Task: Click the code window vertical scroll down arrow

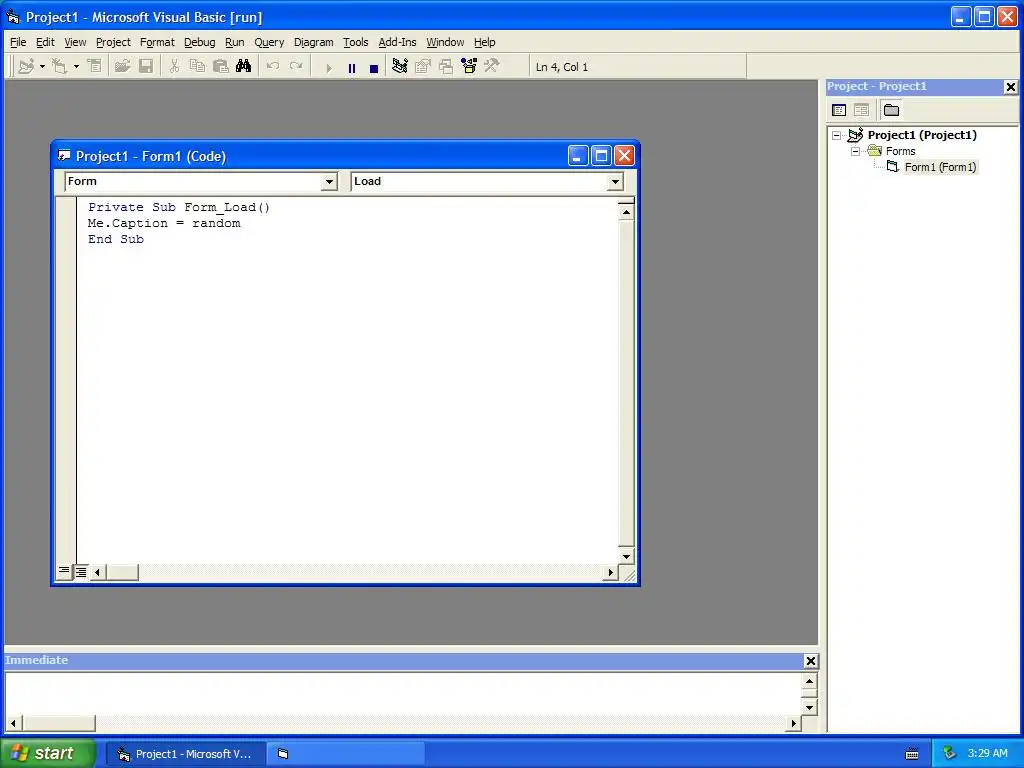Action: [626, 556]
